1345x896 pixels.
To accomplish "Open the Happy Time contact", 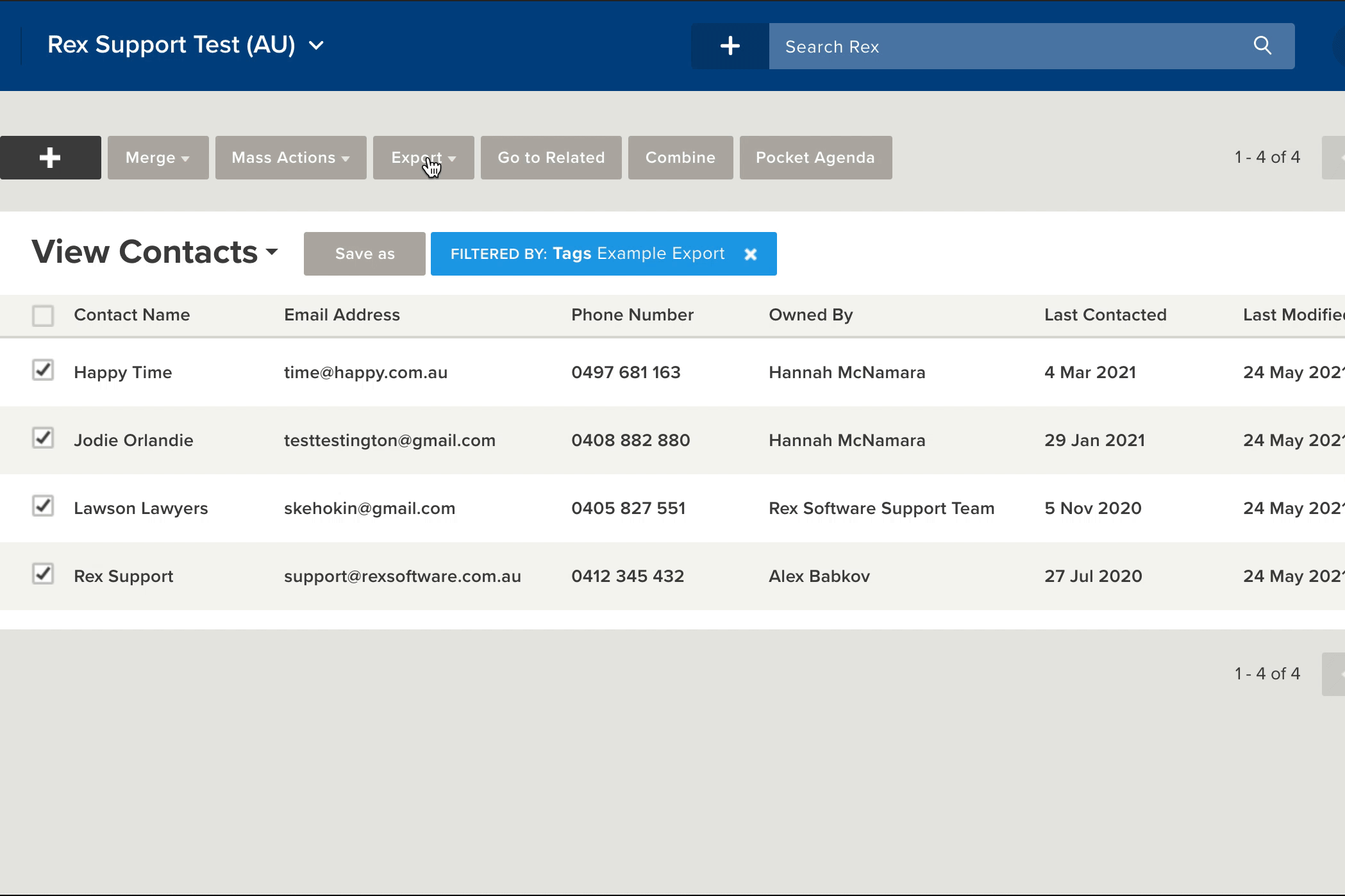I will [x=123, y=372].
